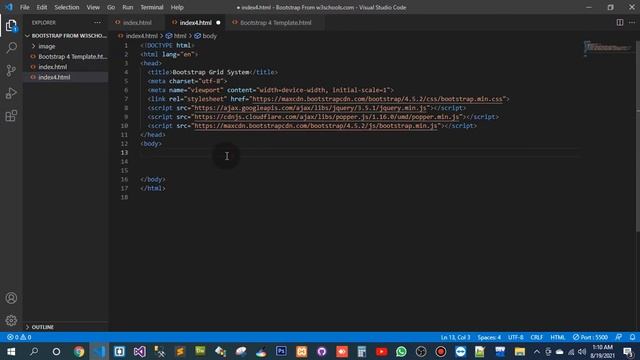Select index4.html in explorer tree
This screenshot has height=360, width=640.
(x=65, y=77)
